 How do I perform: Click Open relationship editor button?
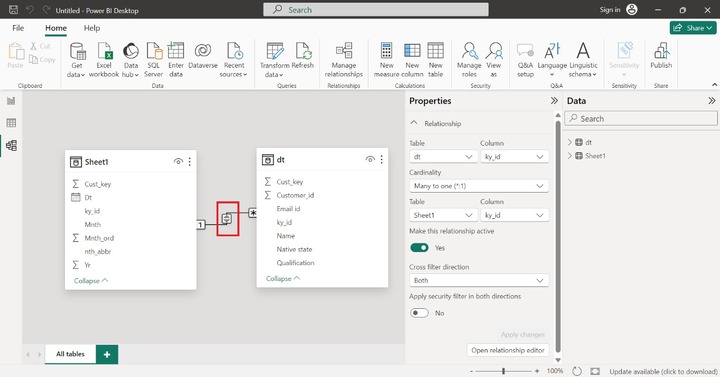pos(508,350)
